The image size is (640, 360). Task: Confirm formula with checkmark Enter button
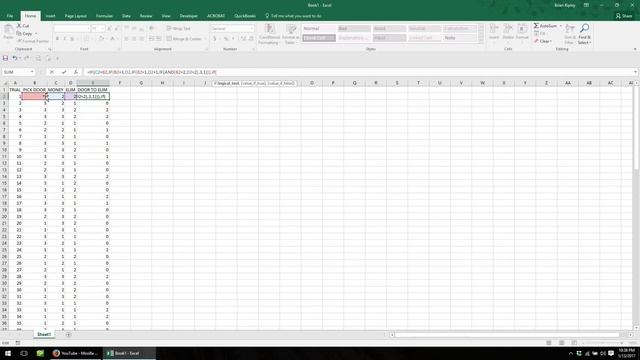pyautogui.click(x=64, y=72)
